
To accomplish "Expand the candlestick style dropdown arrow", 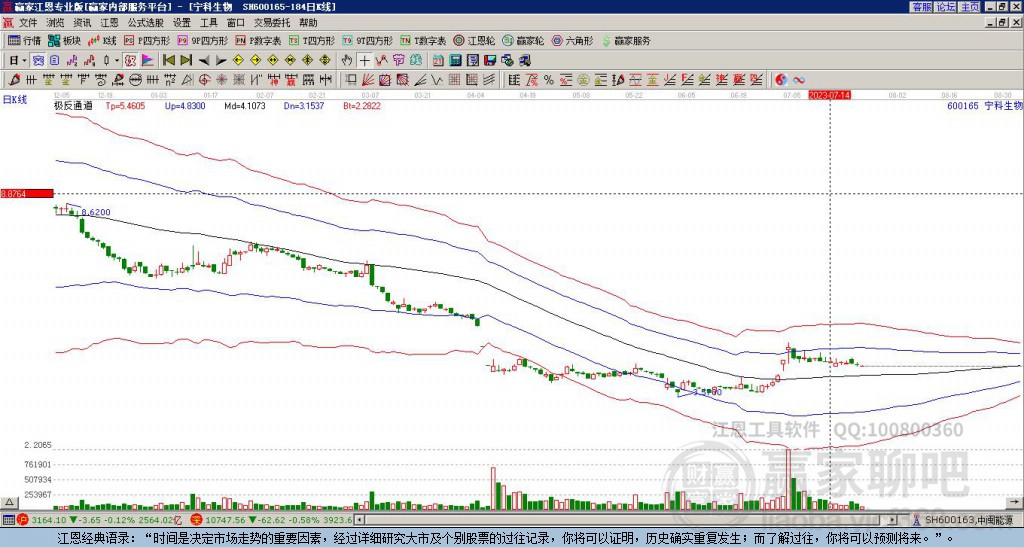I will point(117,60).
